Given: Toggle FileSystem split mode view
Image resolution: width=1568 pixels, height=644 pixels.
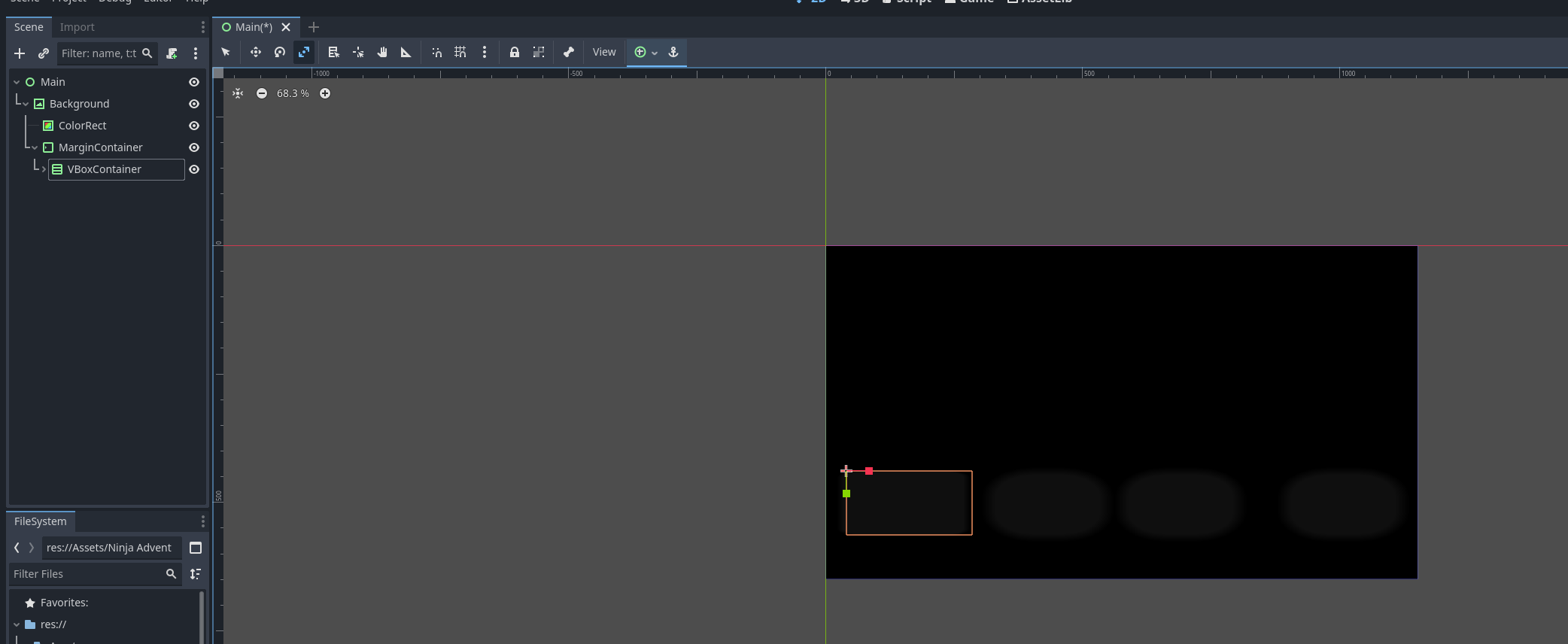Looking at the screenshot, I should pos(196,548).
